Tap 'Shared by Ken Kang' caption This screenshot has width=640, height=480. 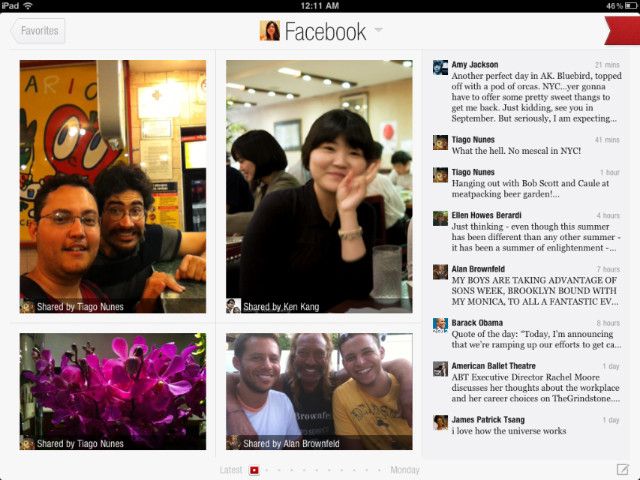point(281,307)
